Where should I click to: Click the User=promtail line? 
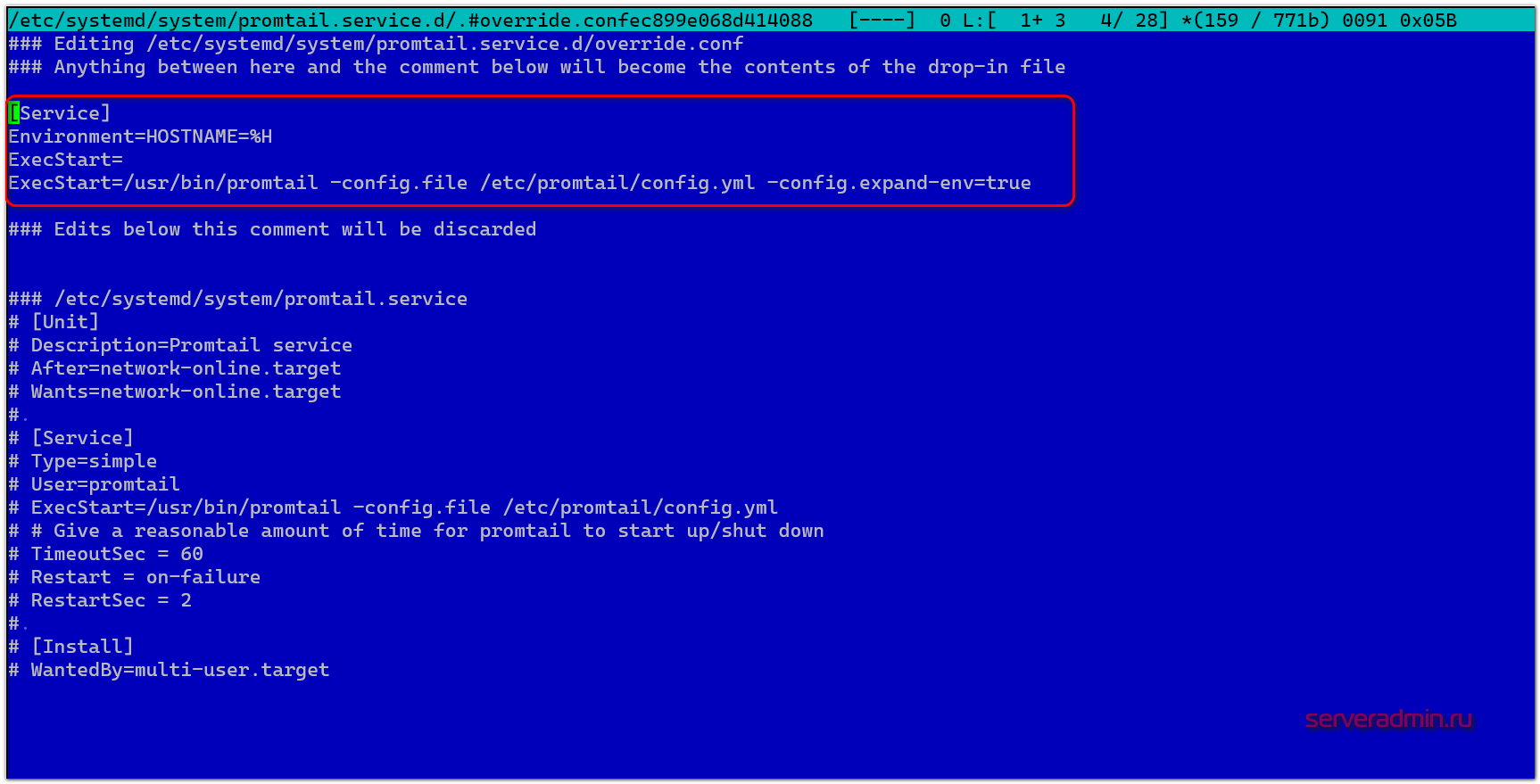(105, 484)
